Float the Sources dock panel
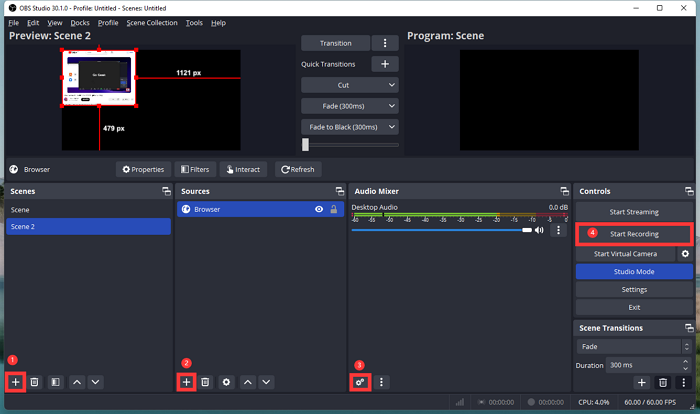The width and height of the screenshot is (700, 414). (x=340, y=191)
